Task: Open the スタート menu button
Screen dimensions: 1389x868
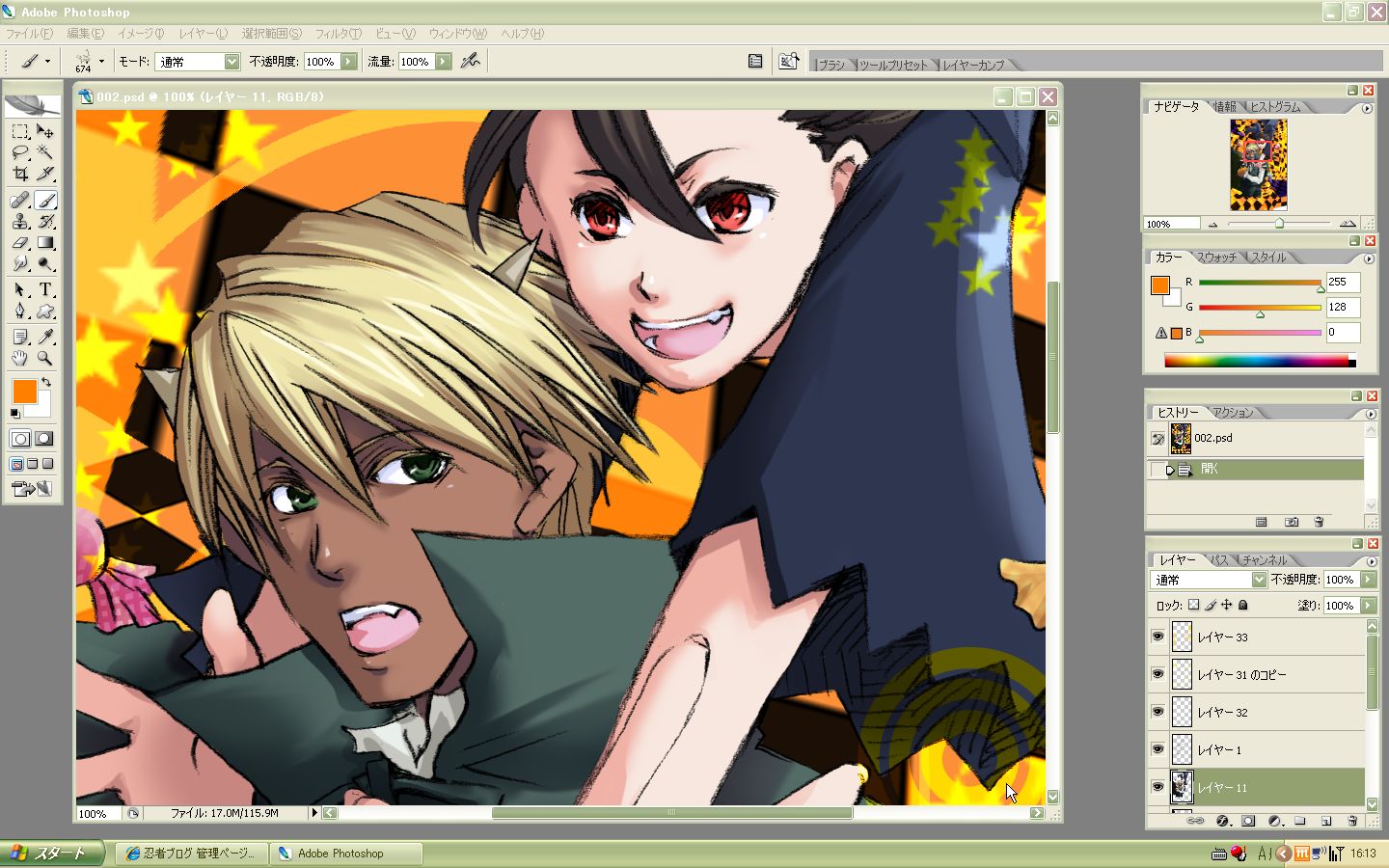Action: (53, 854)
